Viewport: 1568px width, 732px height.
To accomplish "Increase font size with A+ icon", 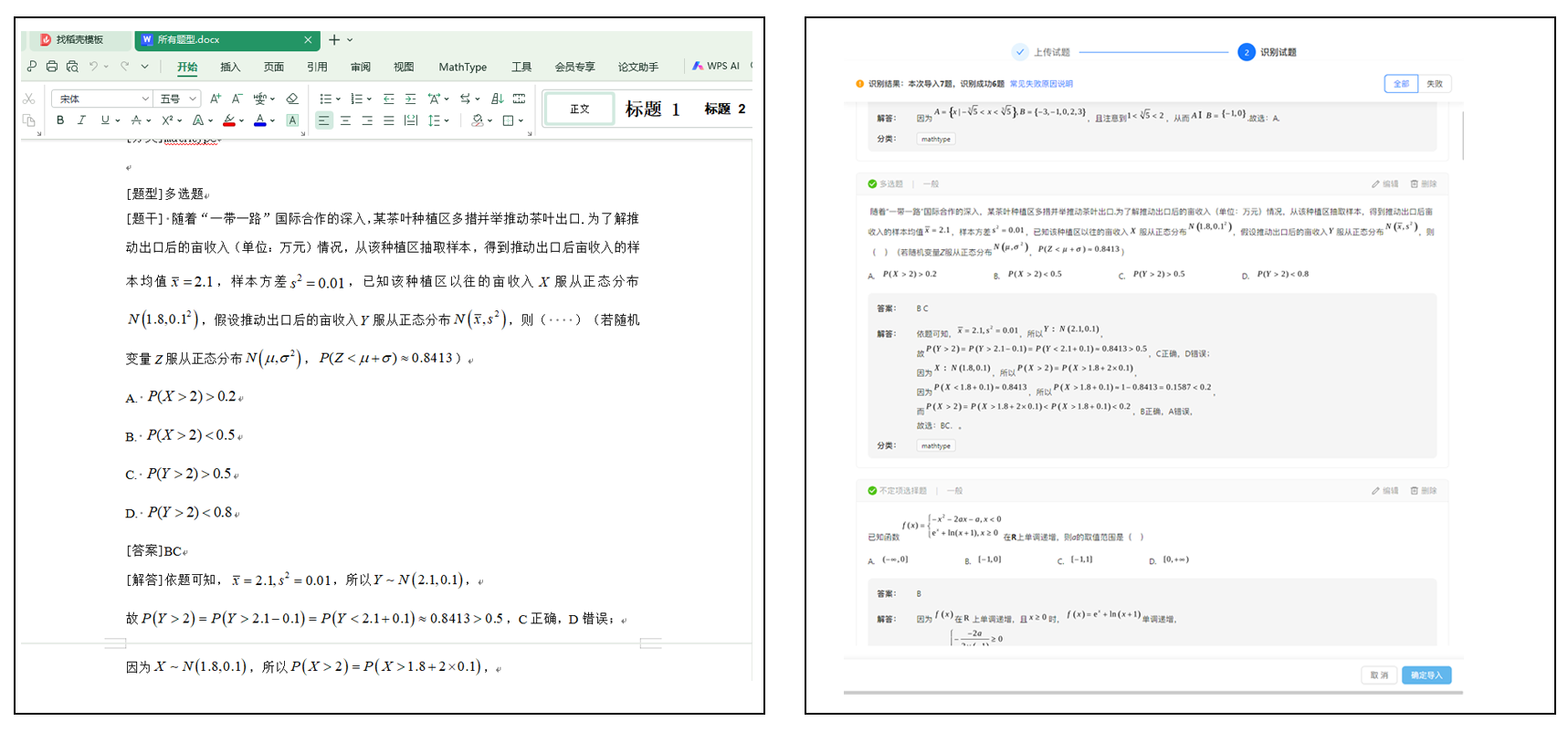I will [216, 99].
